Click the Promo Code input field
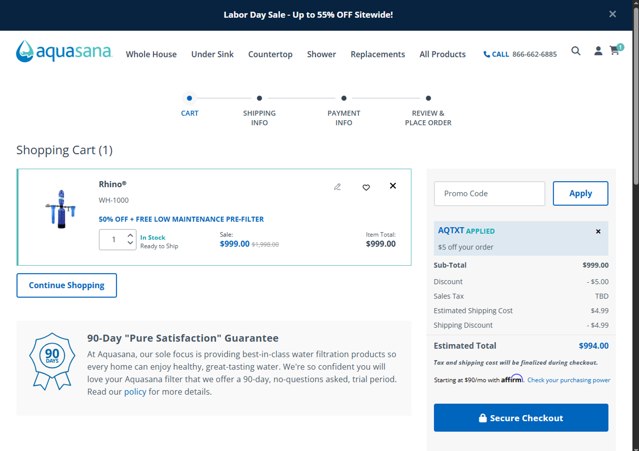The image size is (639, 451). coord(489,194)
